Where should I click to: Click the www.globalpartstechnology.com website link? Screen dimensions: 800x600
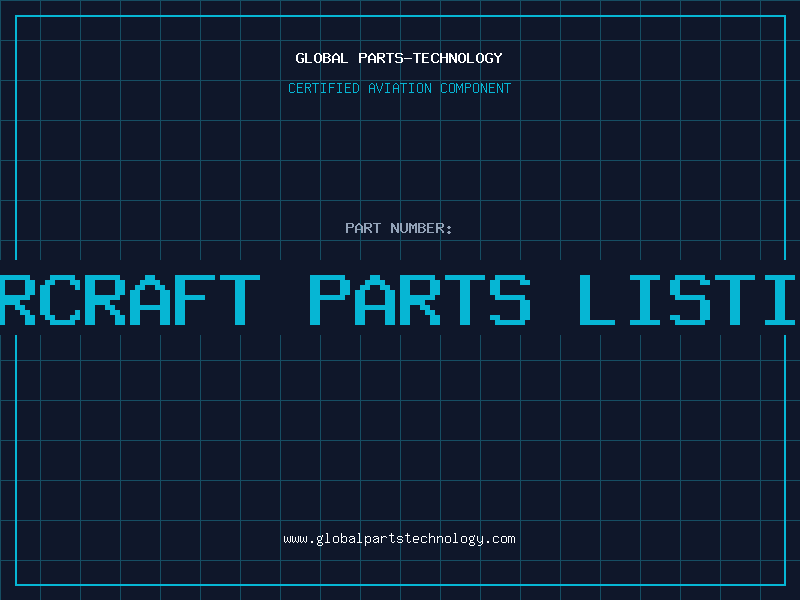399,539
